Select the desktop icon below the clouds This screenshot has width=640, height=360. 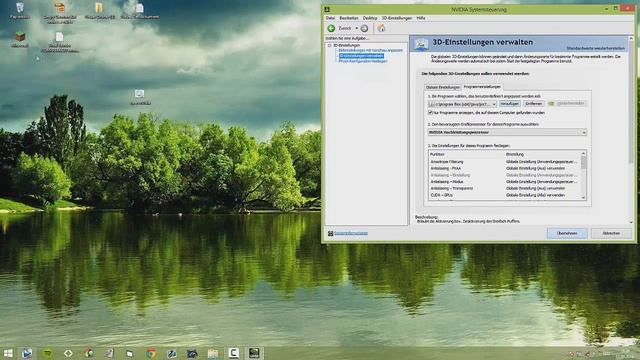140,97
